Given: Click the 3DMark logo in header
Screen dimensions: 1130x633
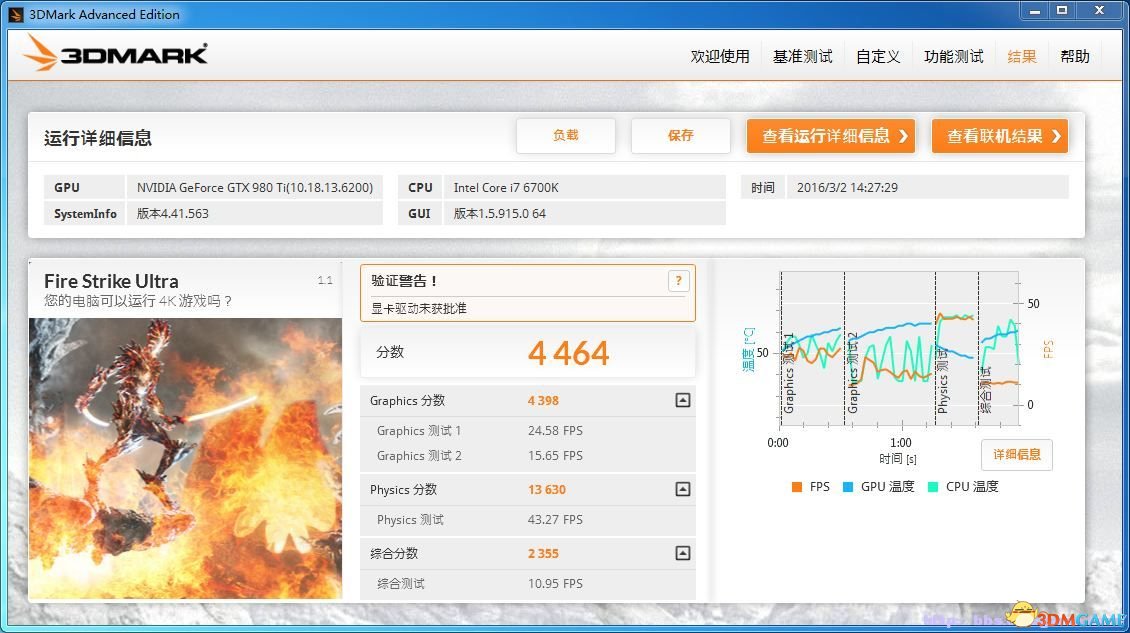Looking at the screenshot, I should tap(115, 53).
